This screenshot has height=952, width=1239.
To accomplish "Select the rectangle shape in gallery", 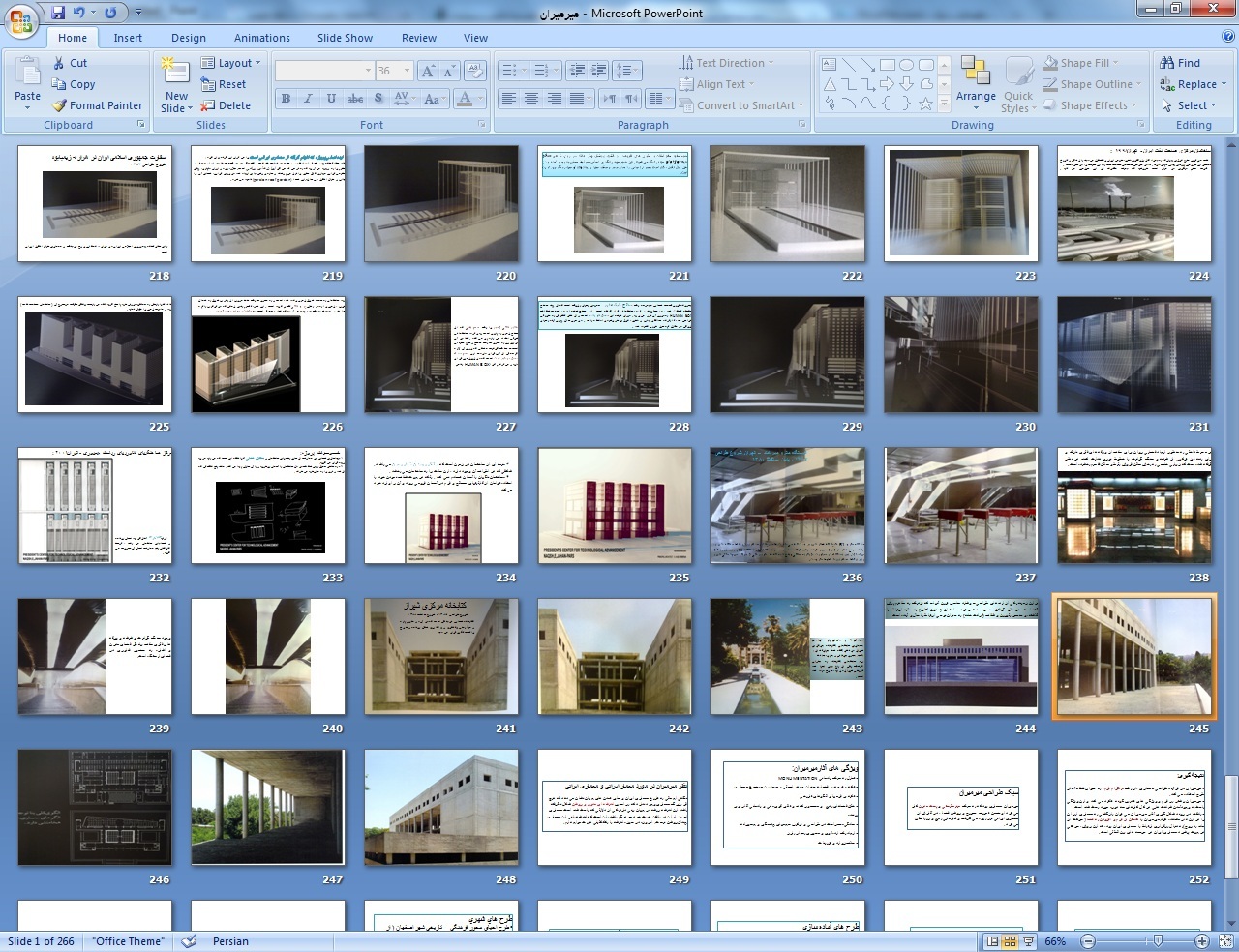I will coord(888,65).
